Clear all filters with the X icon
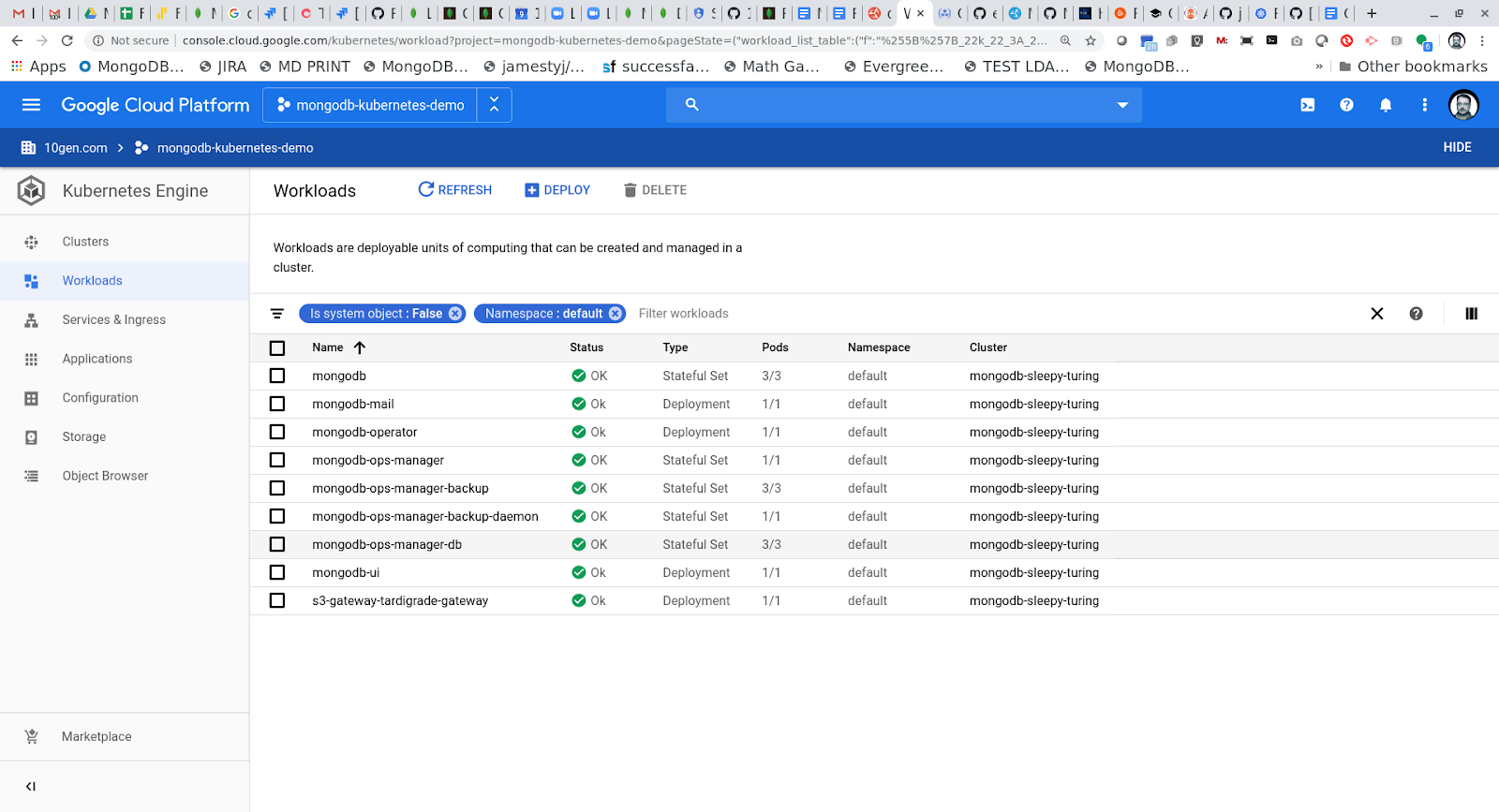The height and width of the screenshot is (812, 1499). pos(1376,314)
